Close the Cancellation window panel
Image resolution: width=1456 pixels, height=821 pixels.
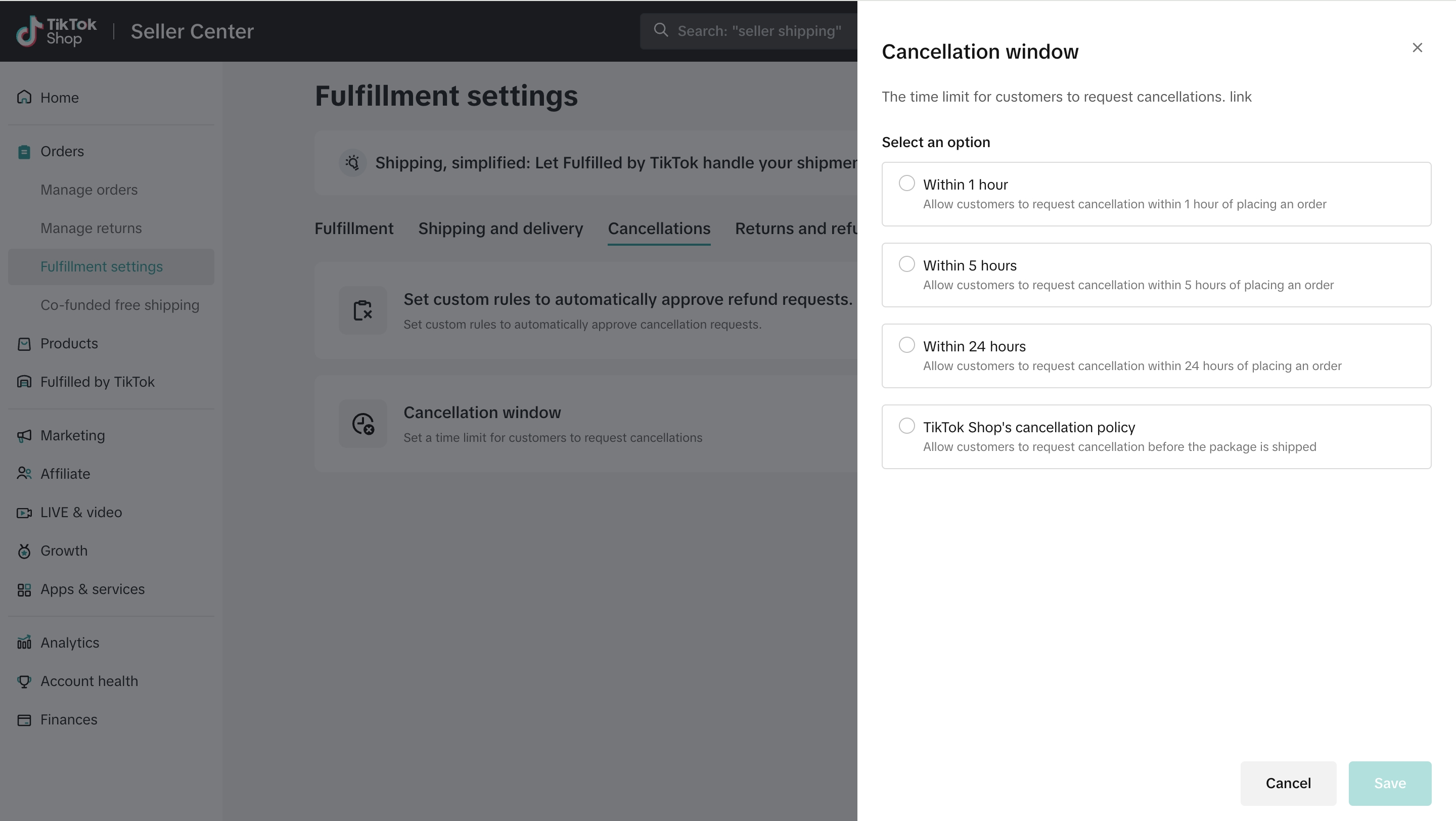1417,48
